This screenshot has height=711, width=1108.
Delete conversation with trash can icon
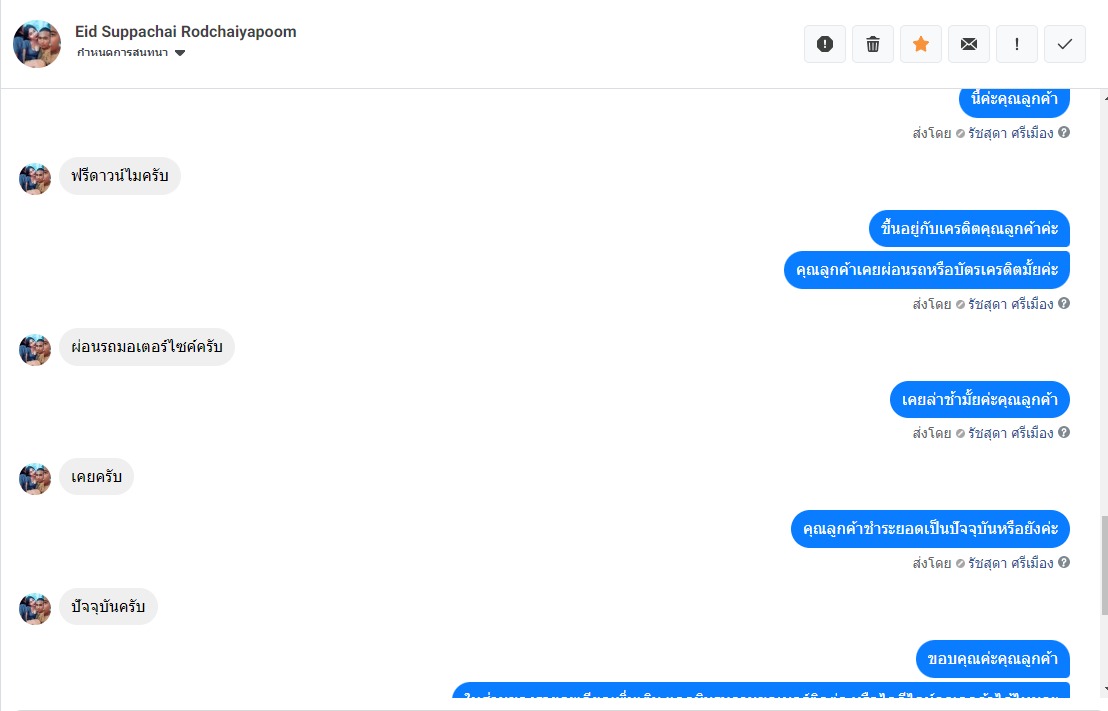pos(873,44)
